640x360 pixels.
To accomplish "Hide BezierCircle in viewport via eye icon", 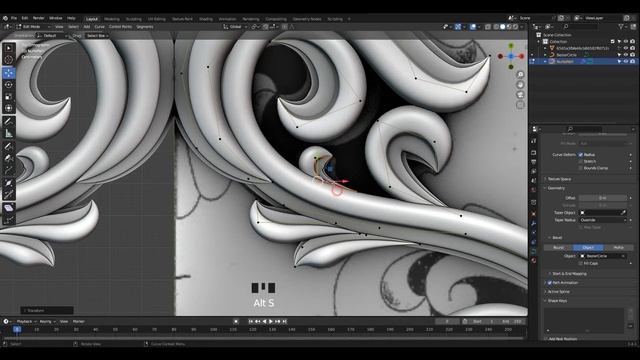I will (626, 55).
